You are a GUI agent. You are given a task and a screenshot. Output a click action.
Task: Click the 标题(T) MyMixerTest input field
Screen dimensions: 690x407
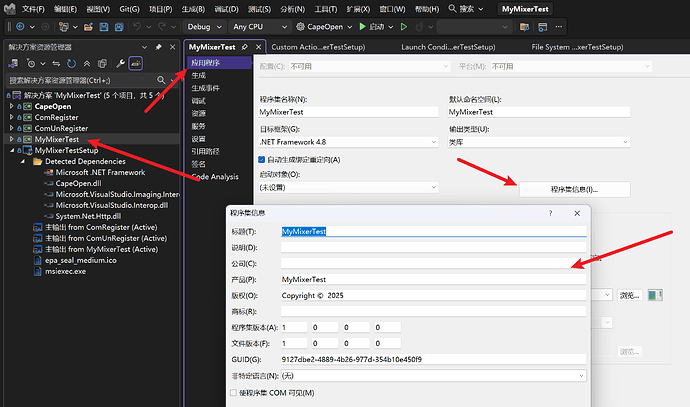[x=433, y=231]
